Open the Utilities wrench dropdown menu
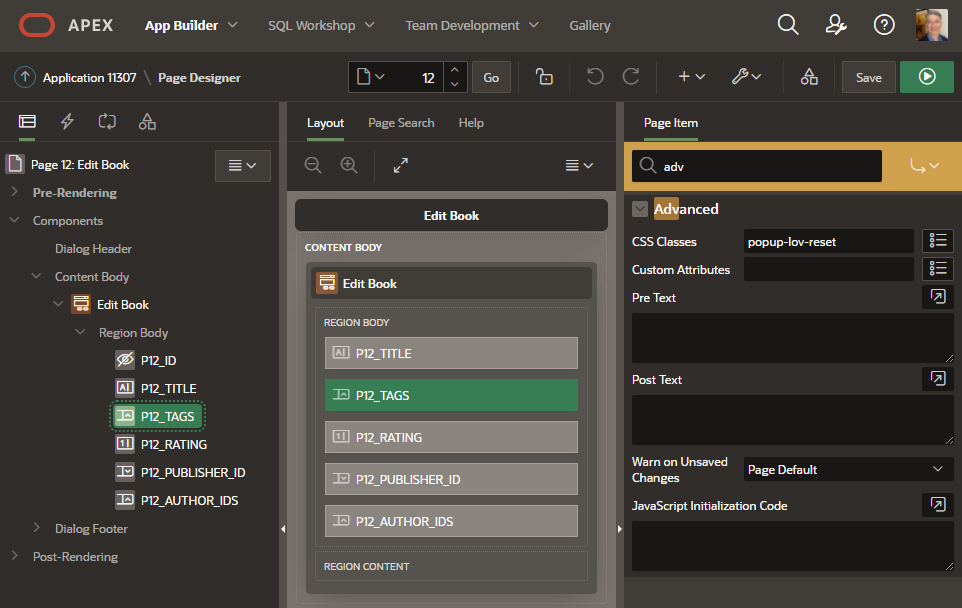962x608 pixels. (x=745, y=77)
